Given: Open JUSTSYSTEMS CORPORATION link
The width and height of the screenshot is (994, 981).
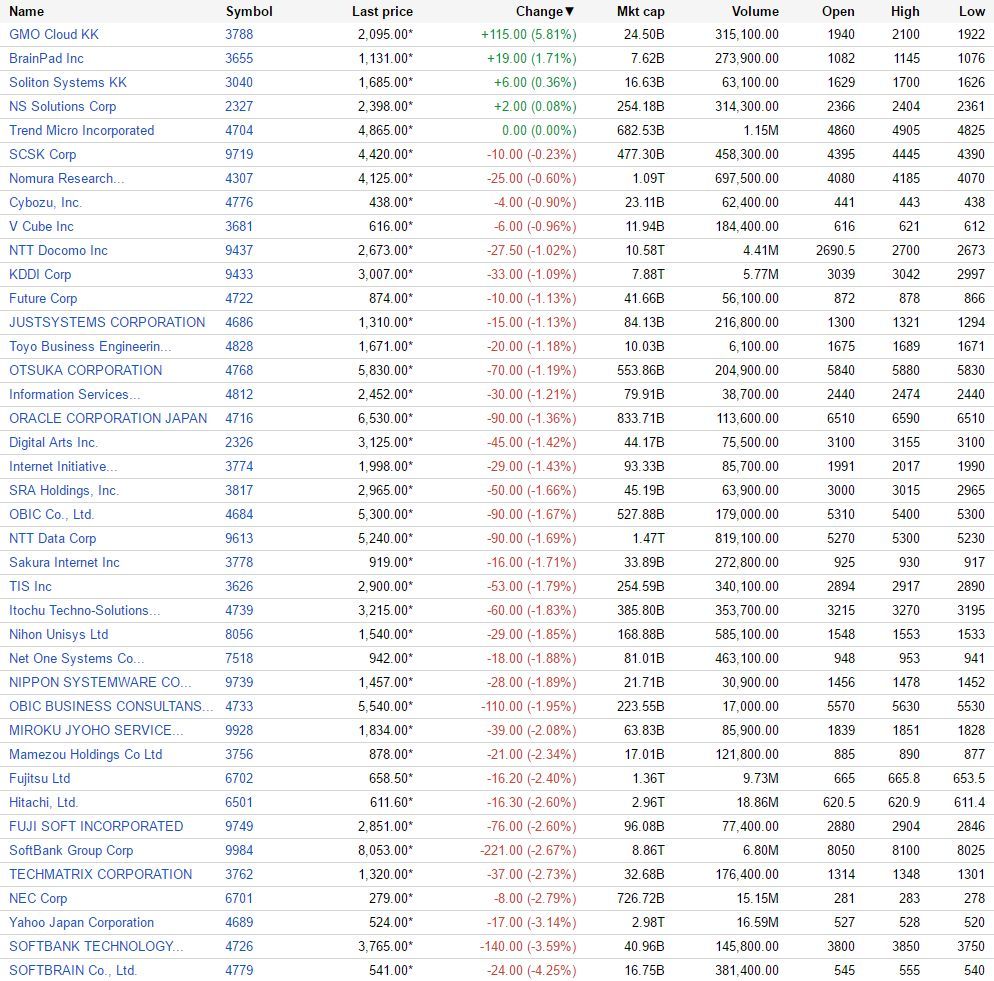Looking at the screenshot, I should (x=107, y=323).
